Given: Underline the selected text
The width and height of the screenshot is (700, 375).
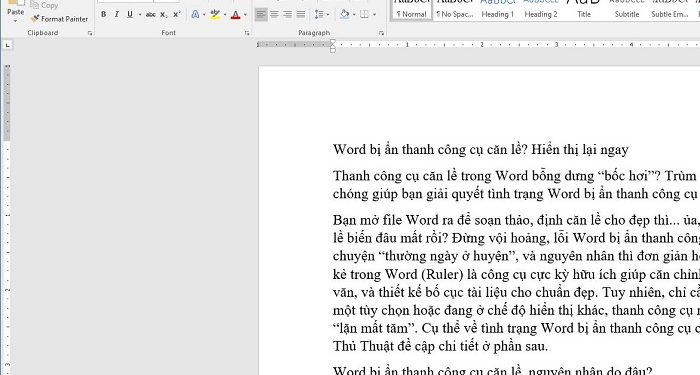Looking at the screenshot, I should (x=130, y=14).
